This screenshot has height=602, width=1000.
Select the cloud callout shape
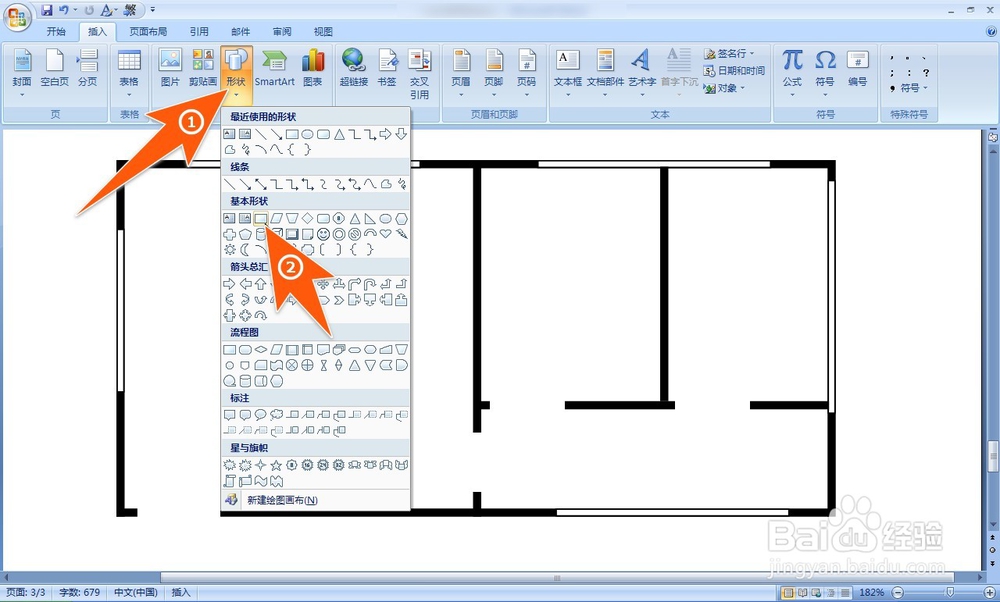tap(276, 415)
